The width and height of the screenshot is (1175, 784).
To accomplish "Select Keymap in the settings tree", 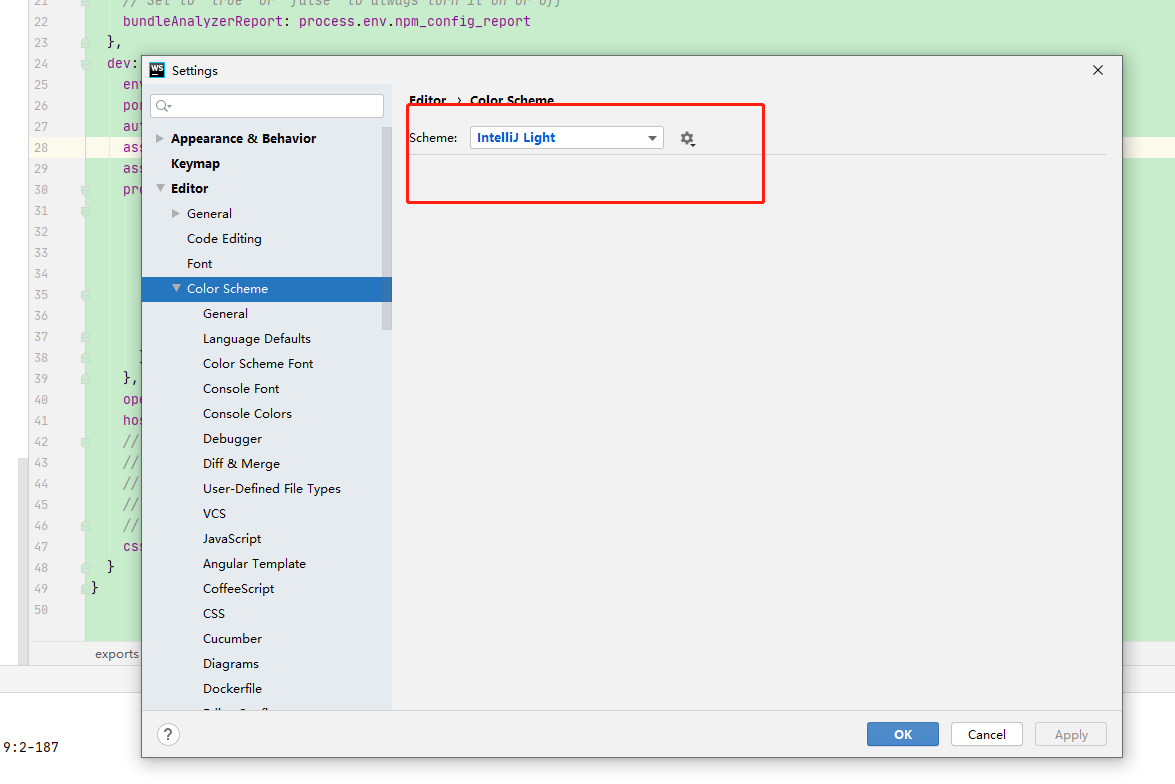I will (x=195, y=163).
